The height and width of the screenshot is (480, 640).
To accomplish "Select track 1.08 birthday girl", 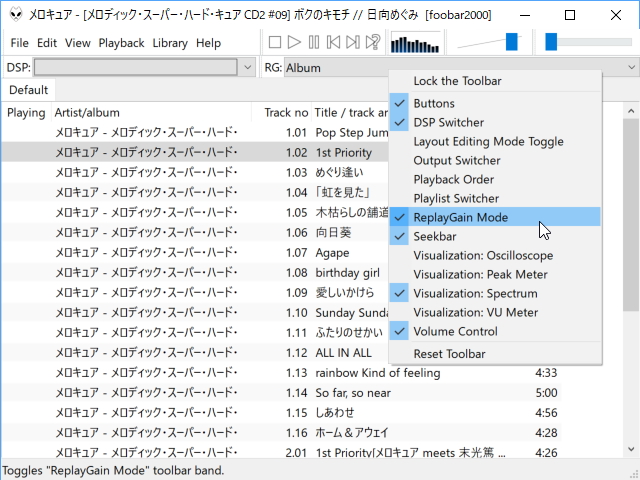I will tap(195, 272).
